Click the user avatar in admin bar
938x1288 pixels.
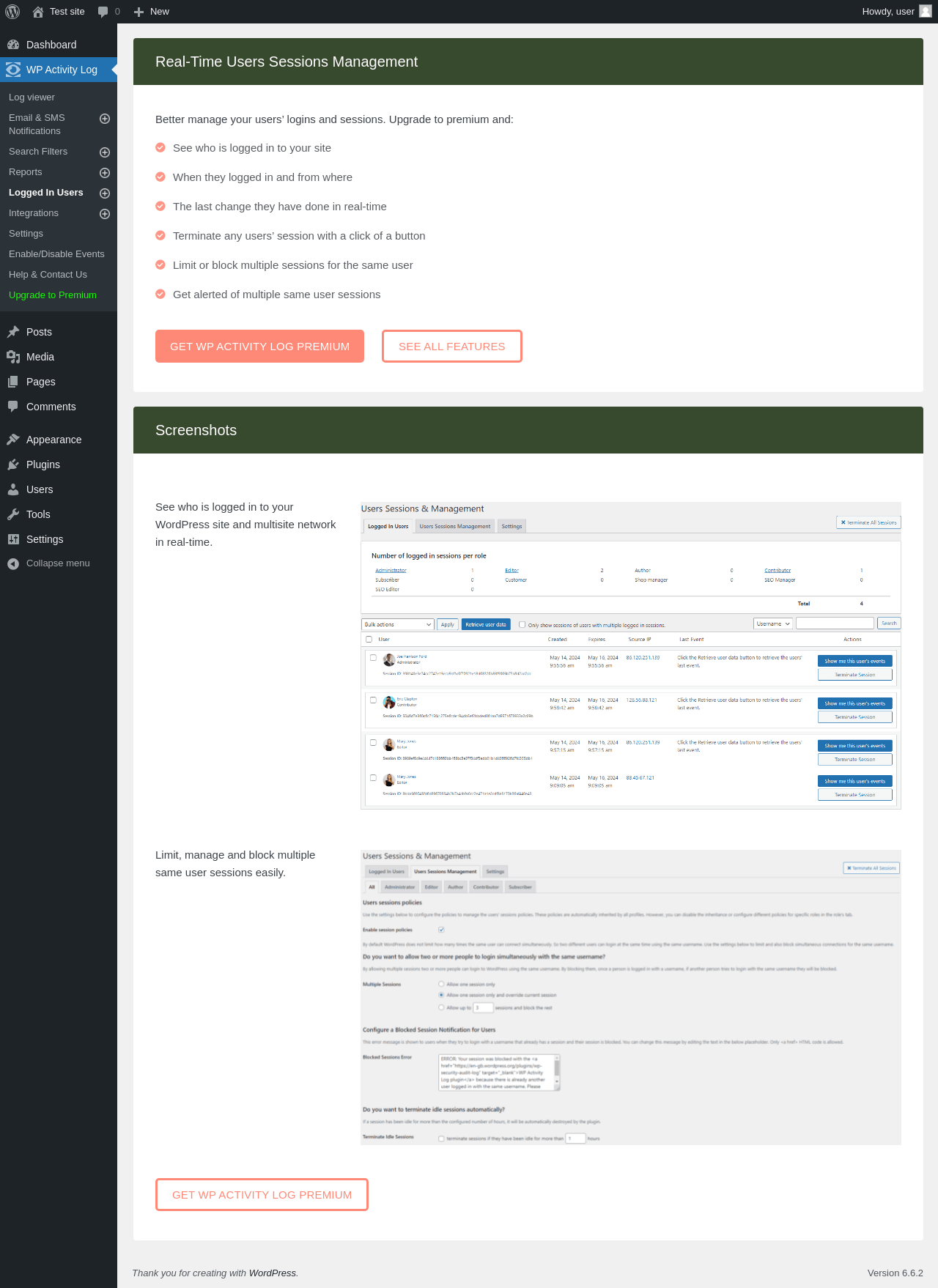pos(926,11)
